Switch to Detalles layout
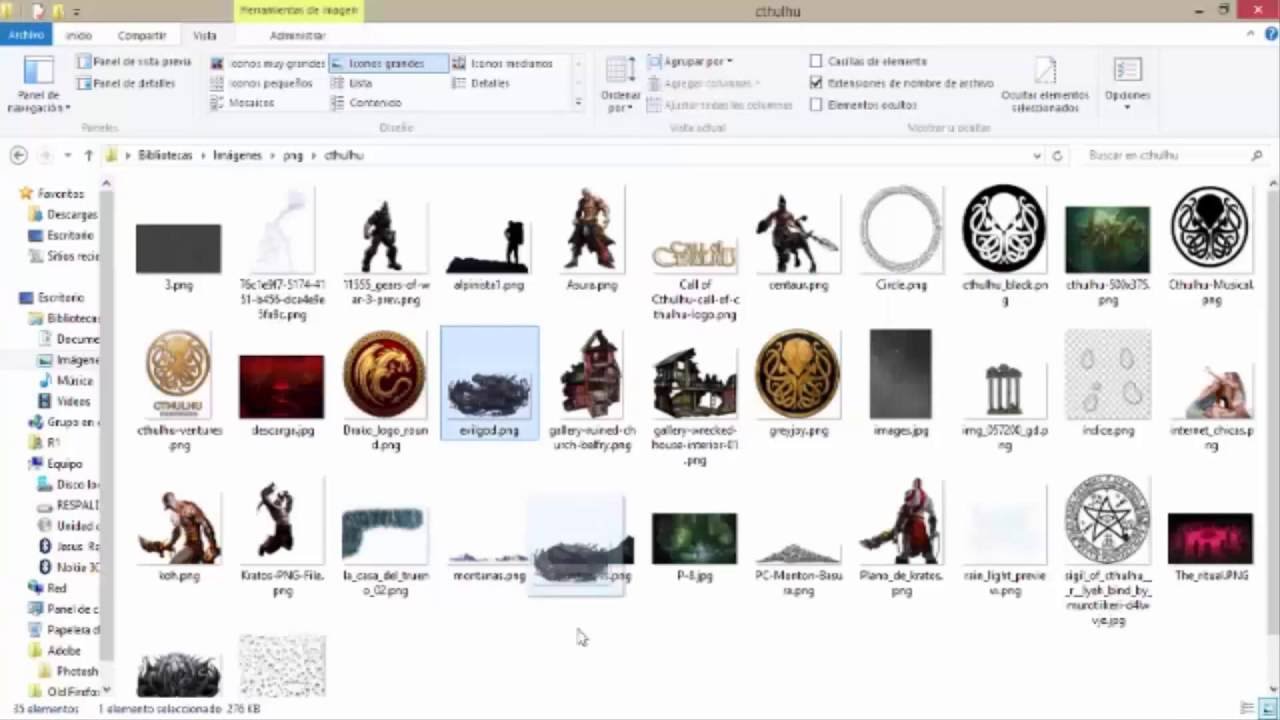The width and height of the screenshot is (1280, 720). coord(481,83)
